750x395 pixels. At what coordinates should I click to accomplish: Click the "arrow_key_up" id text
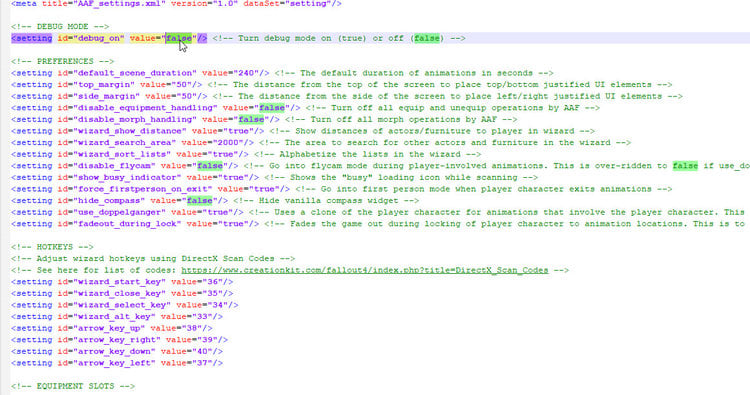pos(109,328)
